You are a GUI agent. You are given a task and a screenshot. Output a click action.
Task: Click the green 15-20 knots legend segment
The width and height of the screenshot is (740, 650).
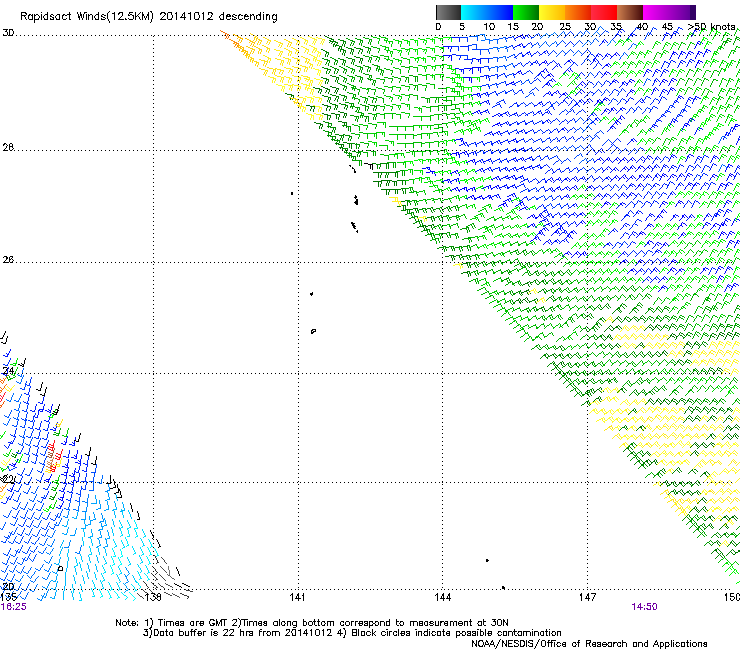pyautogui.click(x=526, y=12)
